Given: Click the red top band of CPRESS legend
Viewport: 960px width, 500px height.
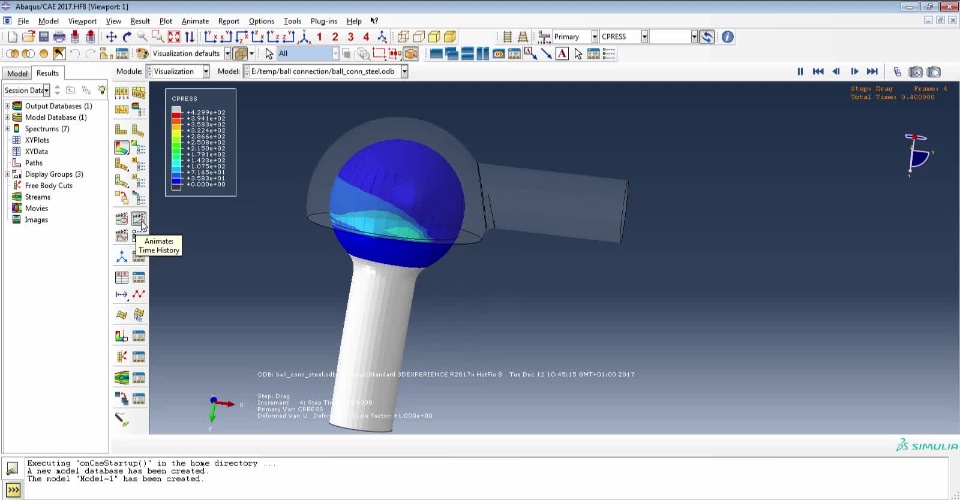Looking at the screenshot, I should 176,114.
